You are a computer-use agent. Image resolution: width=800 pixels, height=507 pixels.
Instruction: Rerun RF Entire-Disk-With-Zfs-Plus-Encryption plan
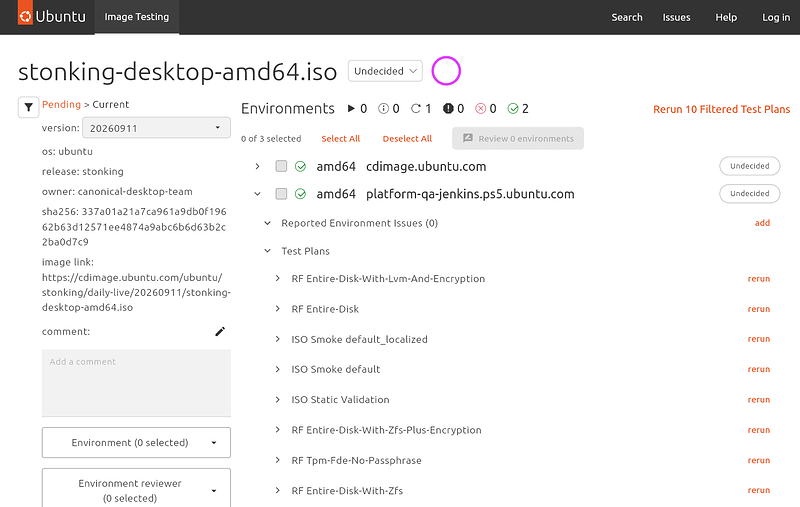(759, 430)
